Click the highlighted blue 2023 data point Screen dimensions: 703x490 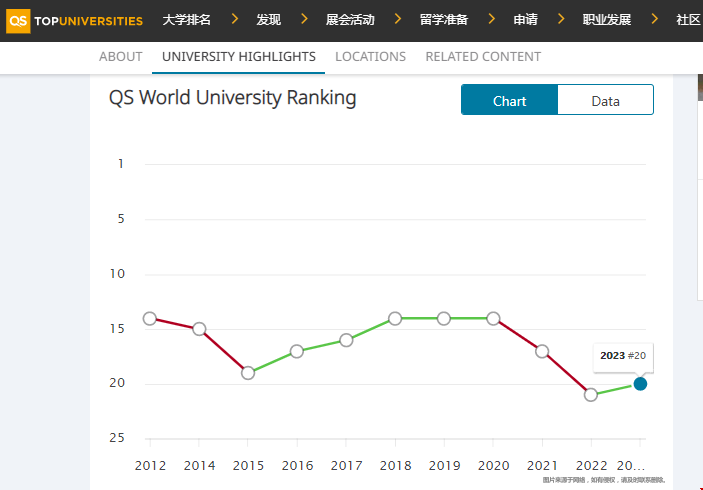(x=640, y=384)
